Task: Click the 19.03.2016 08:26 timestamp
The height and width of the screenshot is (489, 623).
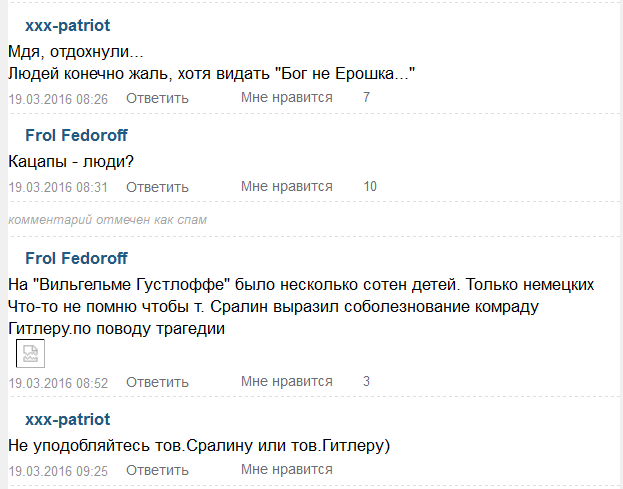Action: tap(58, 99)
